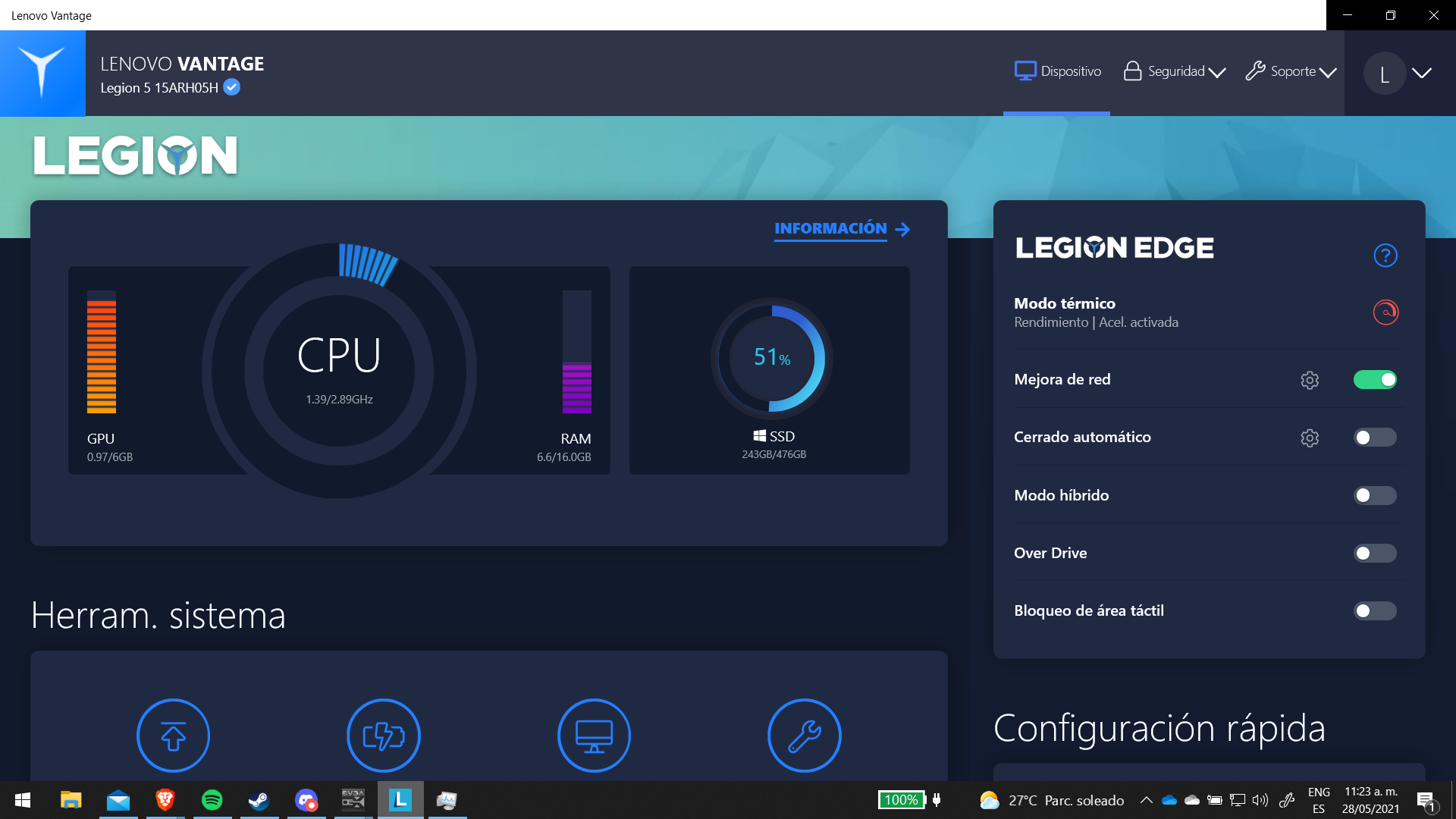Click the battery power tool icon

(384, 736)
